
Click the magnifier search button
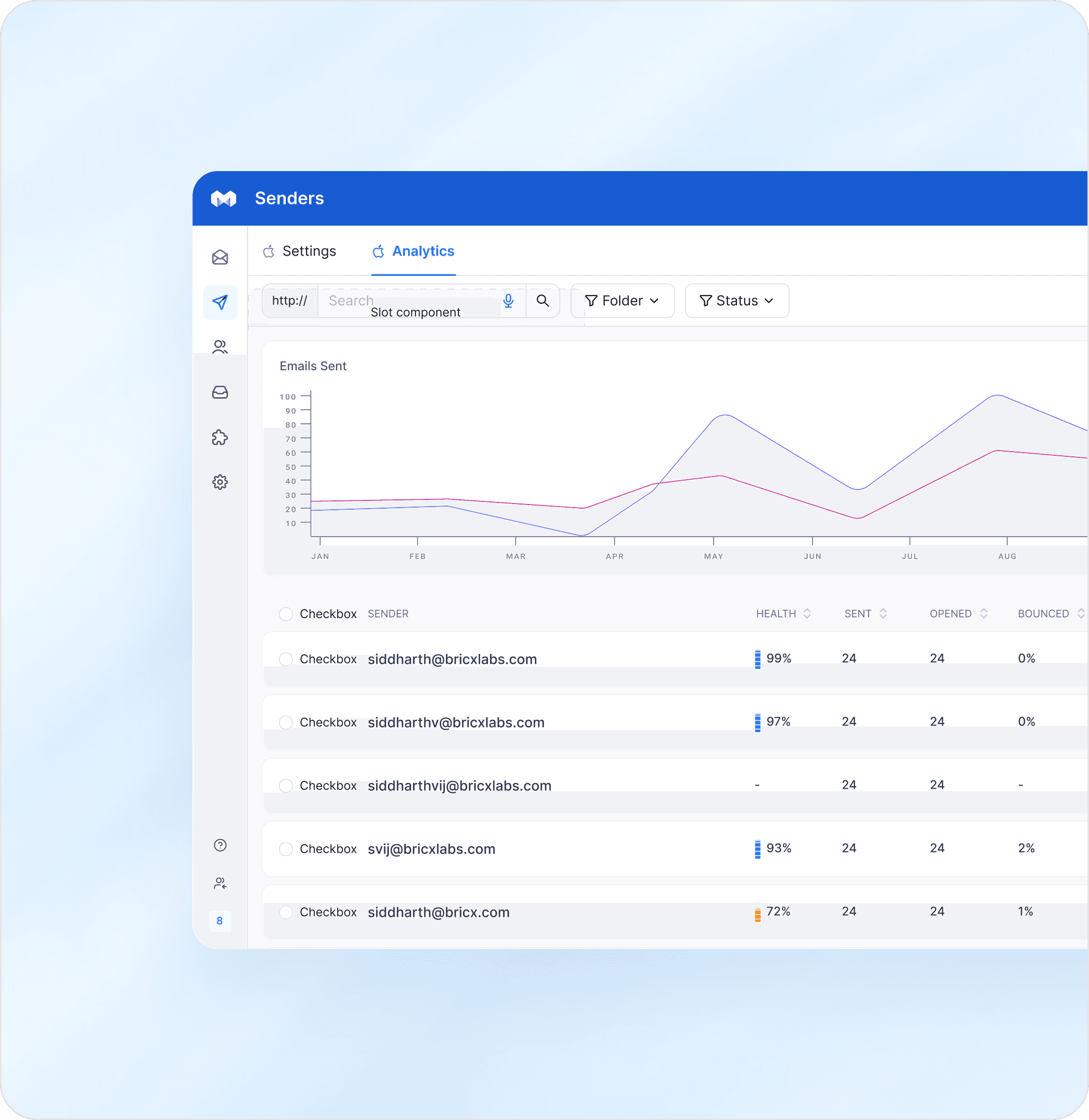pos(543,301)
